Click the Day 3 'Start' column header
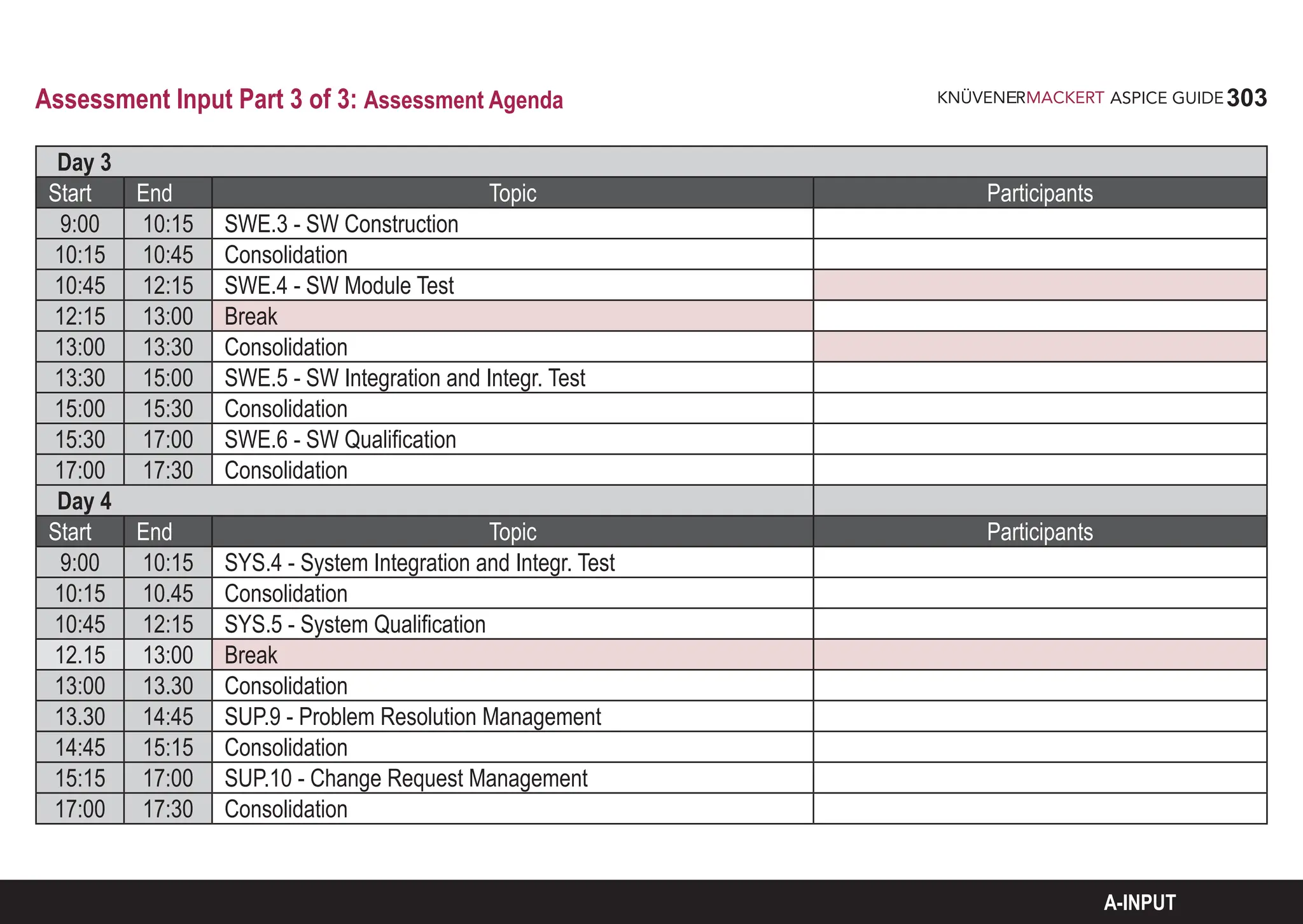This screenshot has width=1303, height=924. (x=80, y=193)
